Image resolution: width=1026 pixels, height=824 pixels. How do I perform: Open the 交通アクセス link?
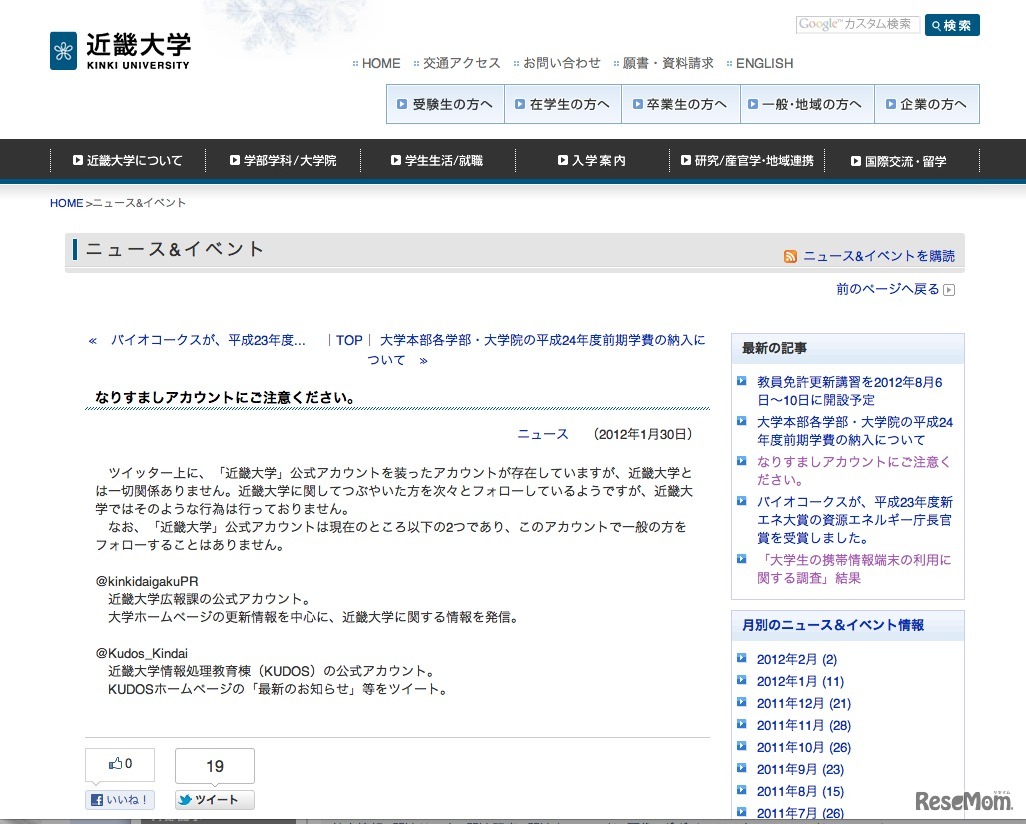[x=461, y=63]
